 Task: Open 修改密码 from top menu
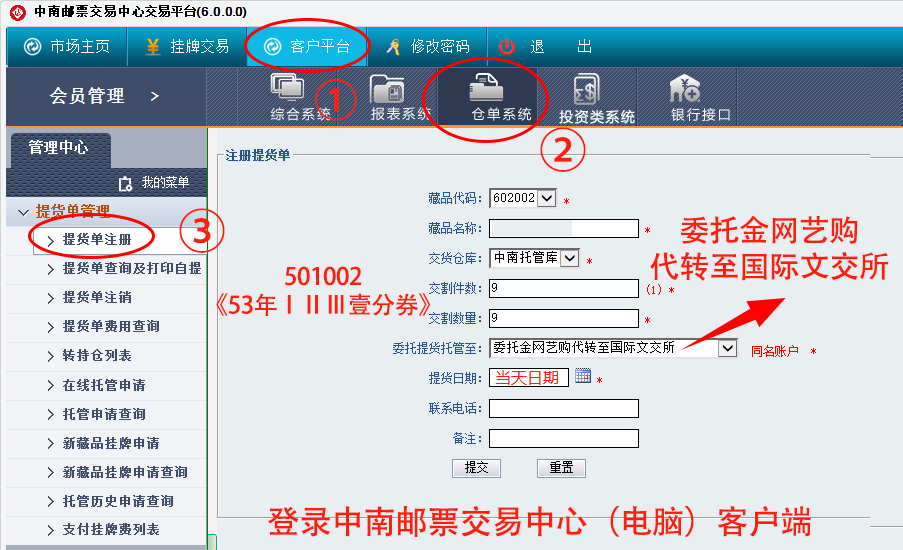click(x=427, y=47)
